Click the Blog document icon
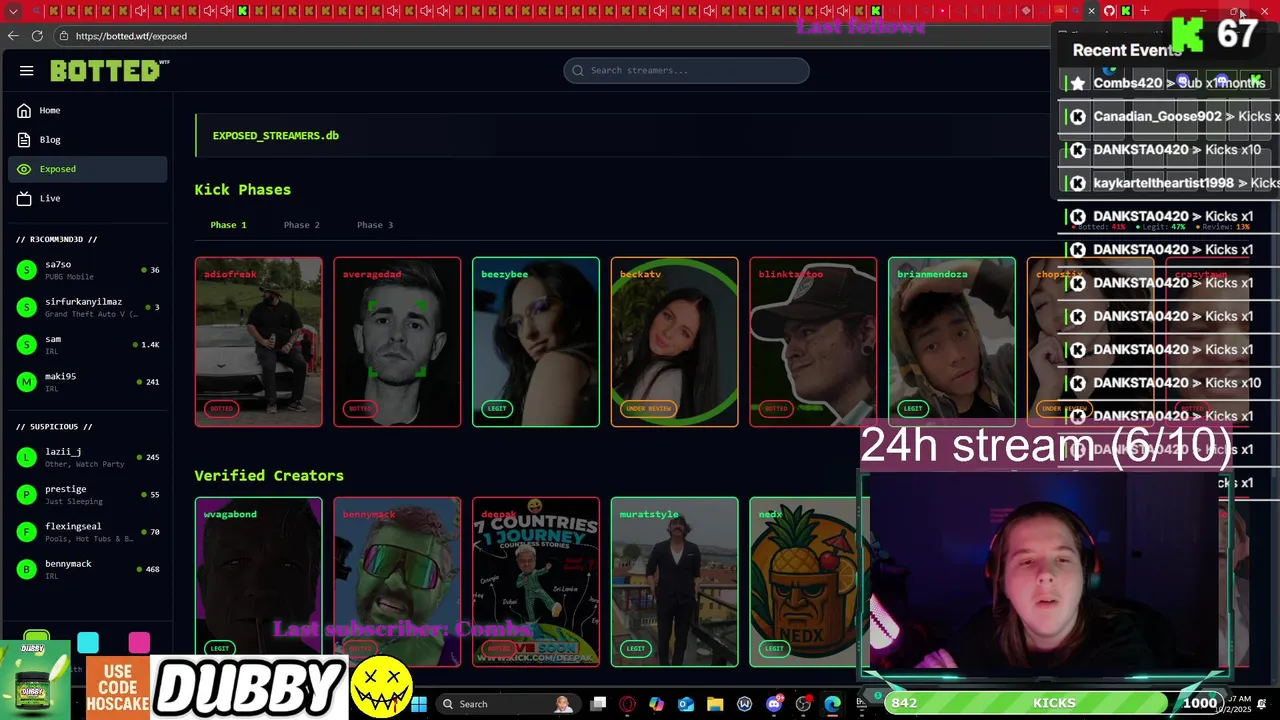Screen dimensions: 1280x720 click(x=24, y=139)
